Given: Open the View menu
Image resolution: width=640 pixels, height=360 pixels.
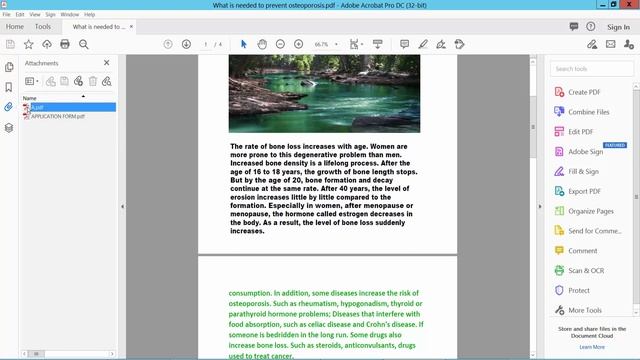Looking at the screenshot, I should tap(35, 14).
